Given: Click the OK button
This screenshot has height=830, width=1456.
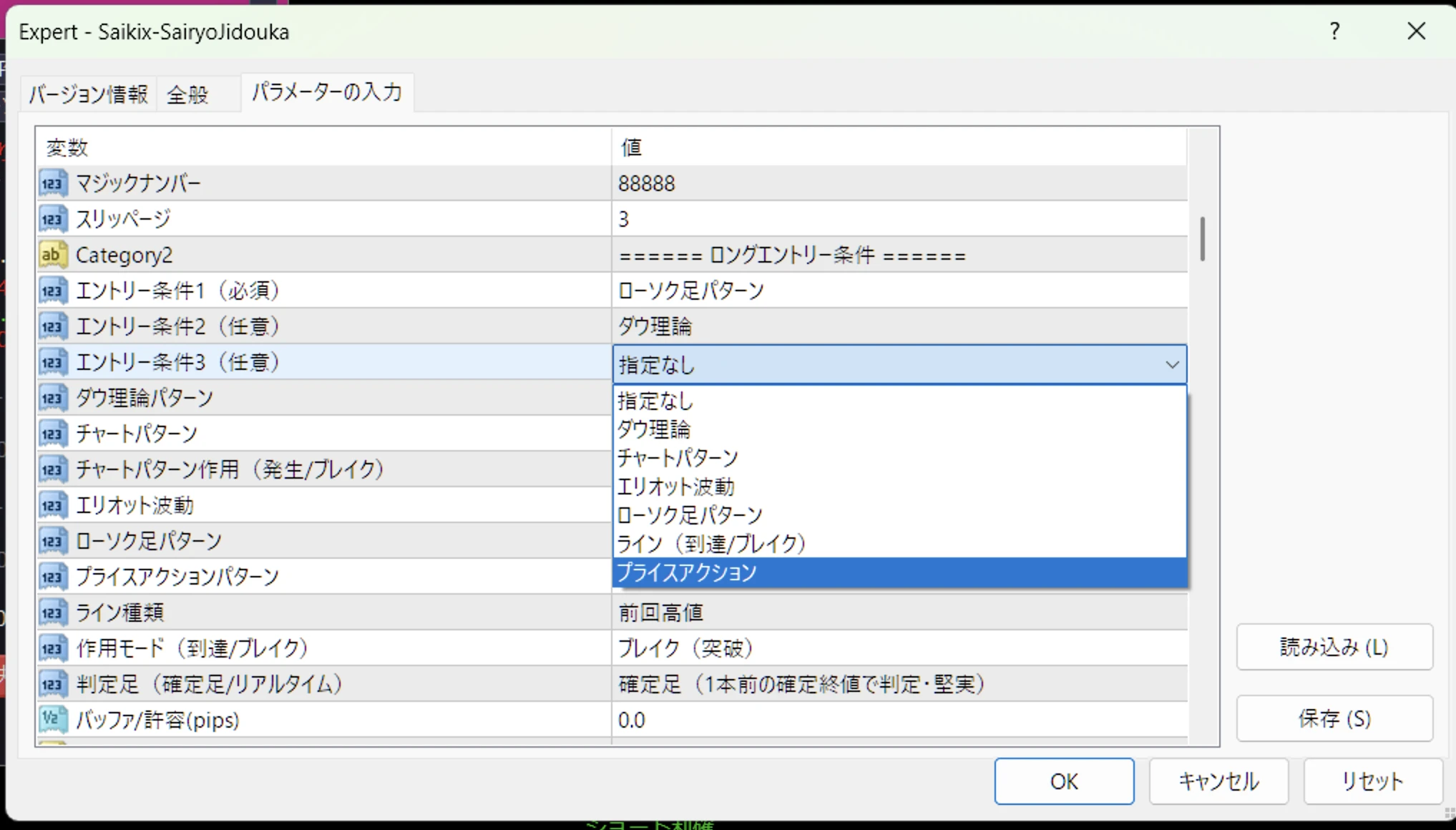Looking at the screenshot, I should tap(1064, 781).
